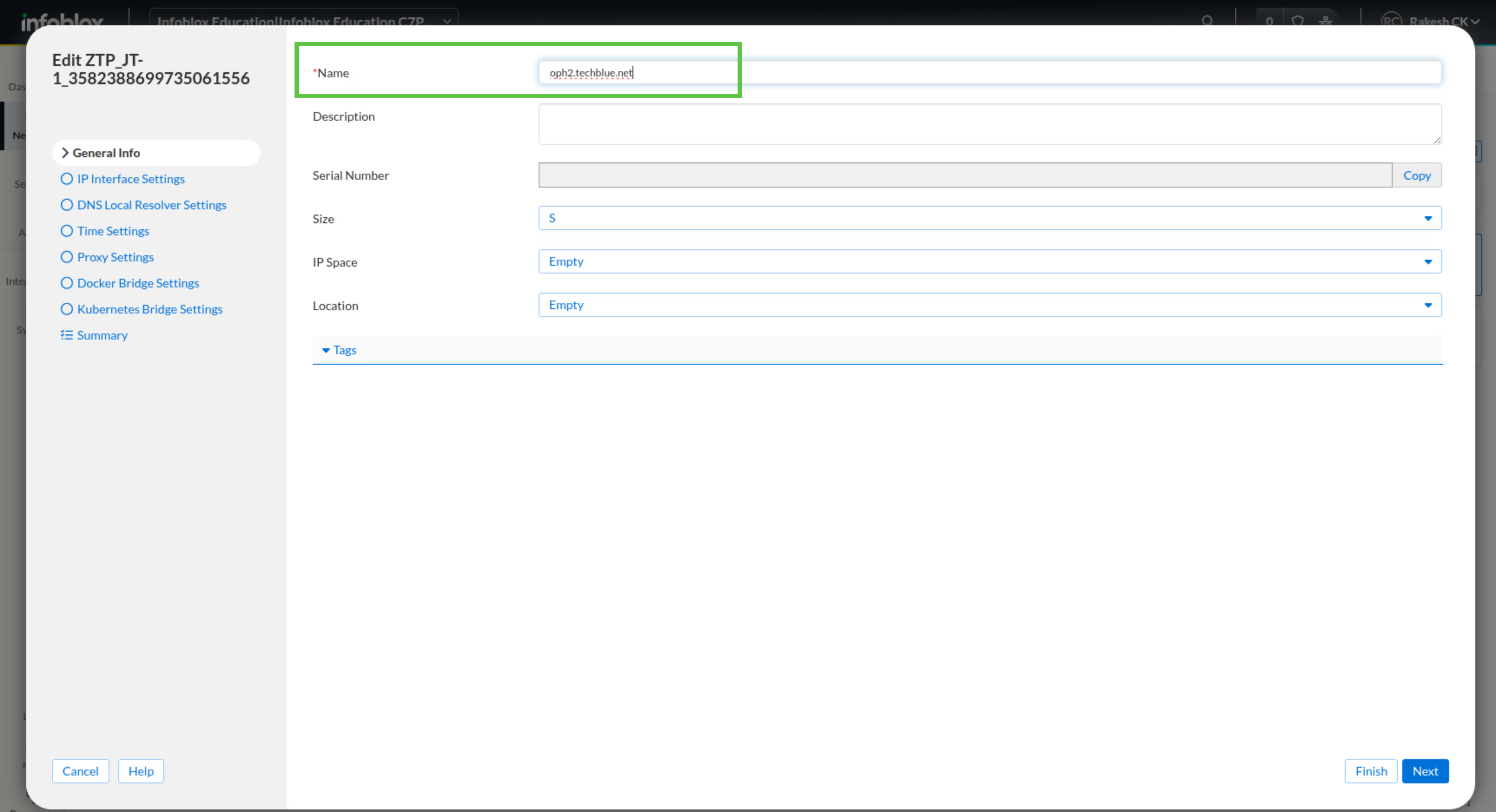Open Docker Bridge Settings step

(x=138, y=283)
